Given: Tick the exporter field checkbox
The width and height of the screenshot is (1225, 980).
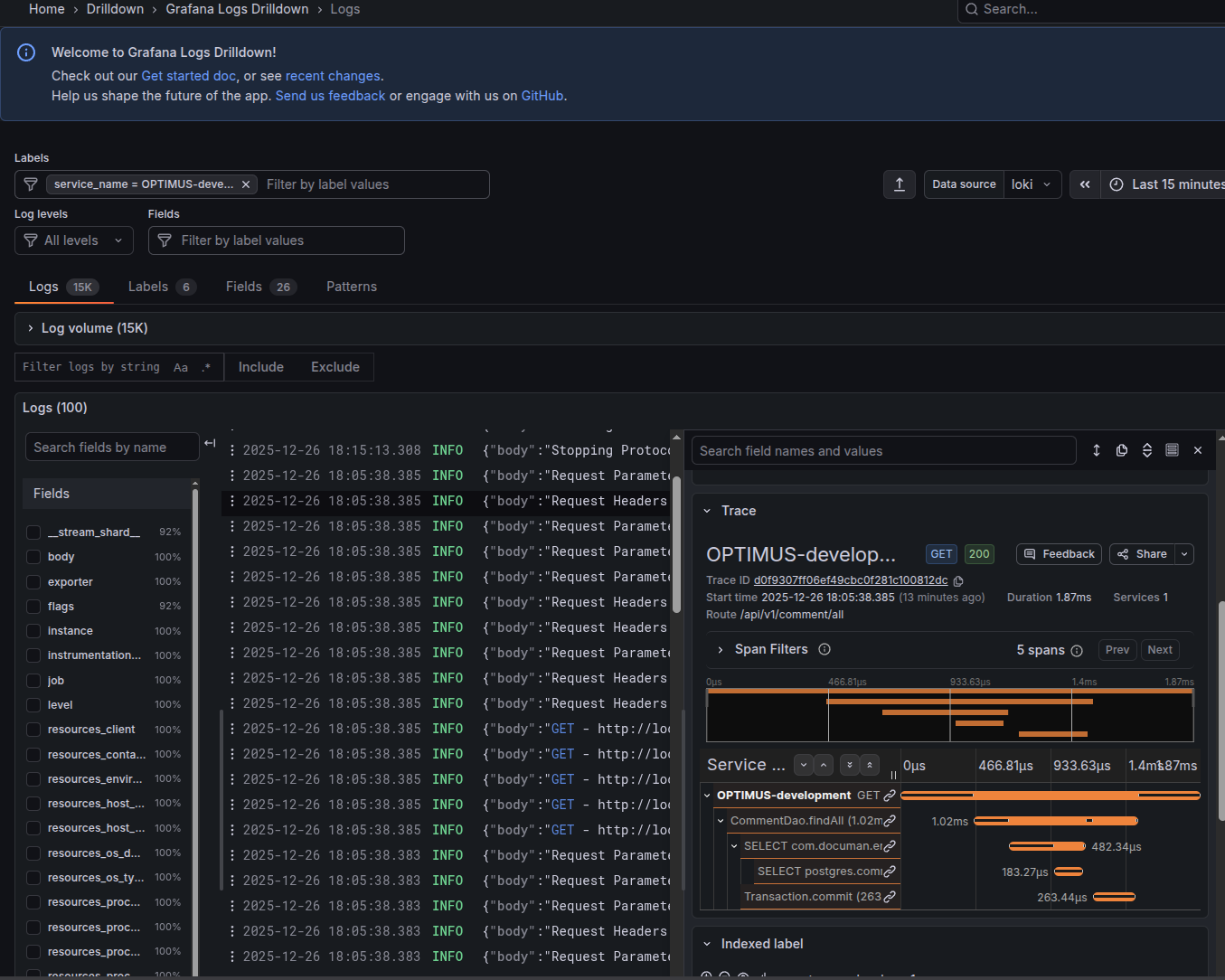Looking at the screenshot, I should coord(33,582).
